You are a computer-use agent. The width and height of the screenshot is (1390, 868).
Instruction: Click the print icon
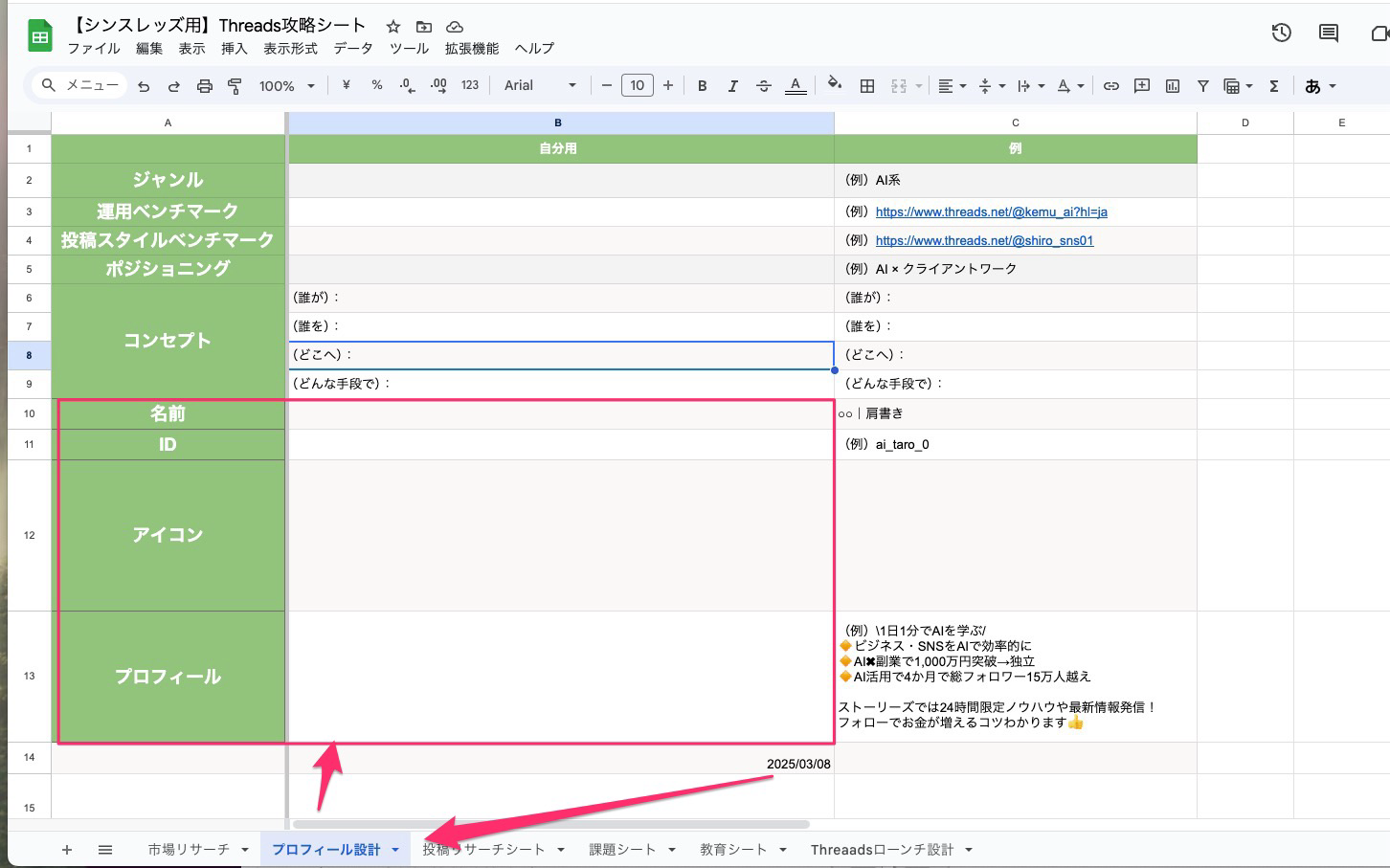coord(204,86)
